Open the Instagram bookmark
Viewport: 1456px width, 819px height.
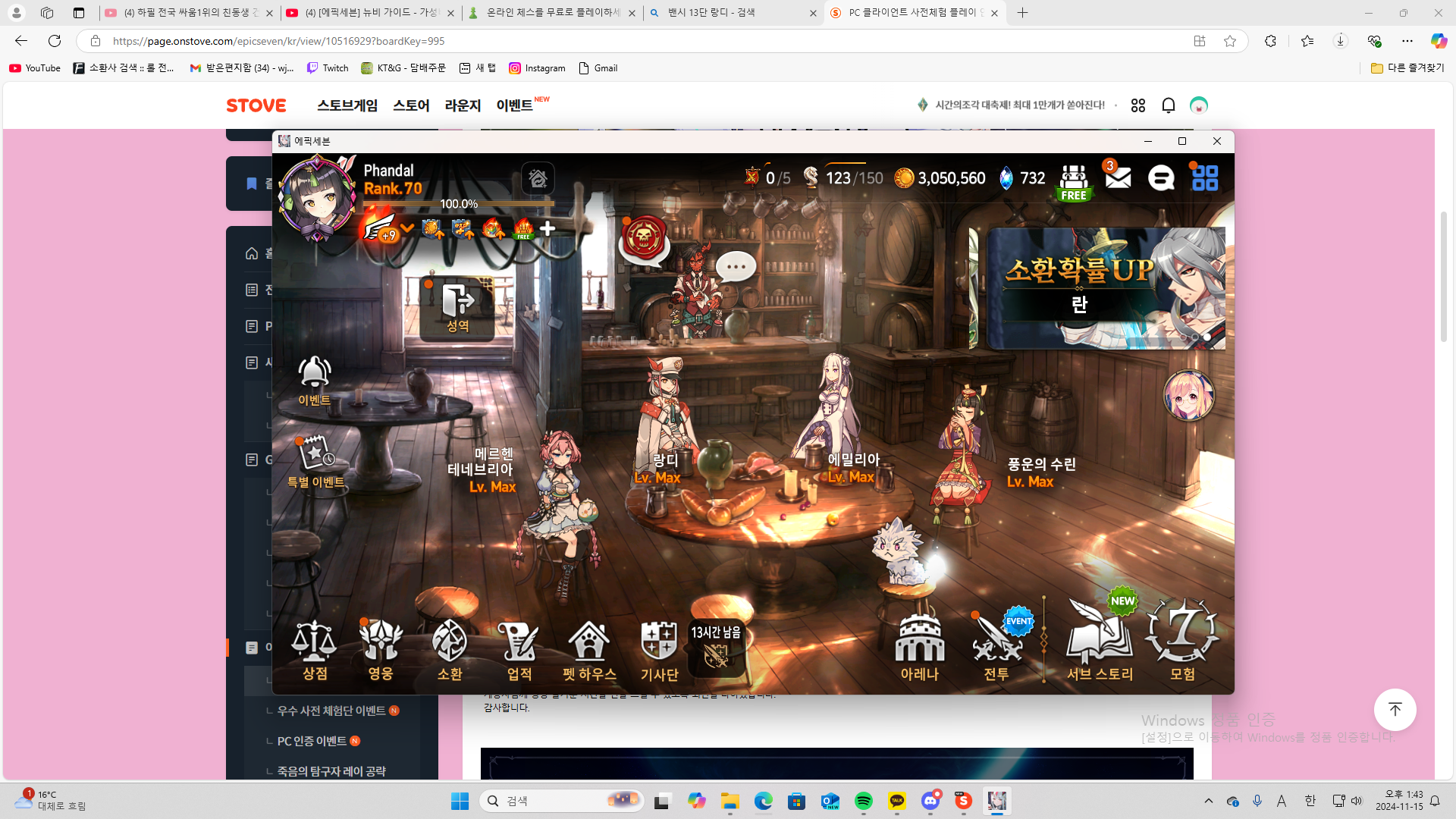click(x=537, y=68)
